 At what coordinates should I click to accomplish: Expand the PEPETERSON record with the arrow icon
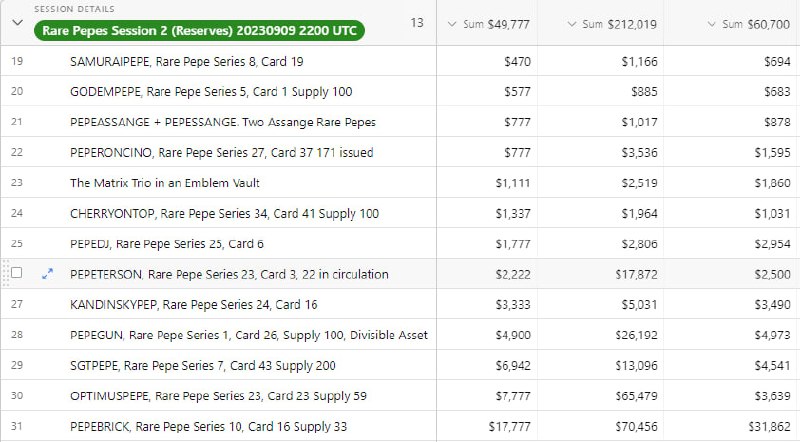point(47,274)
